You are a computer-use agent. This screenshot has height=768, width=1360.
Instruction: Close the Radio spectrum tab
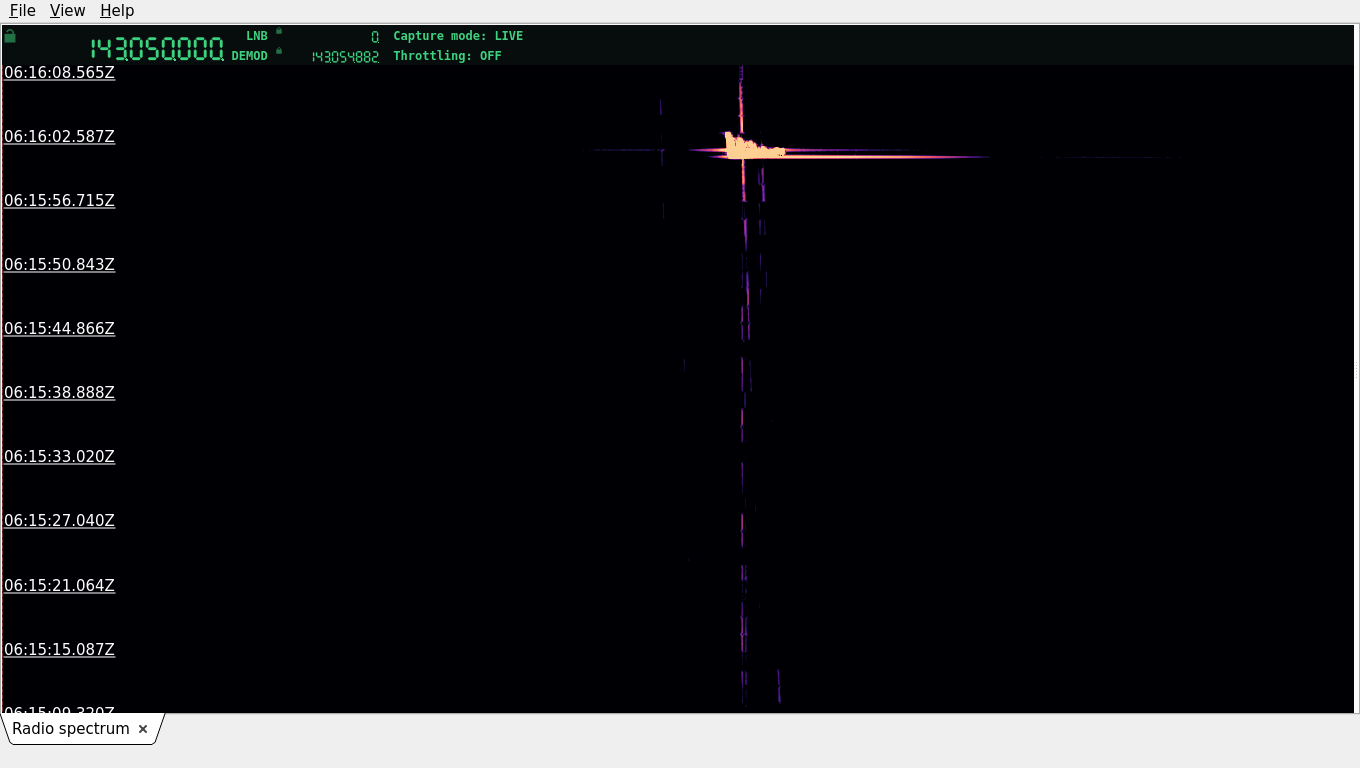tap(143, 729)
